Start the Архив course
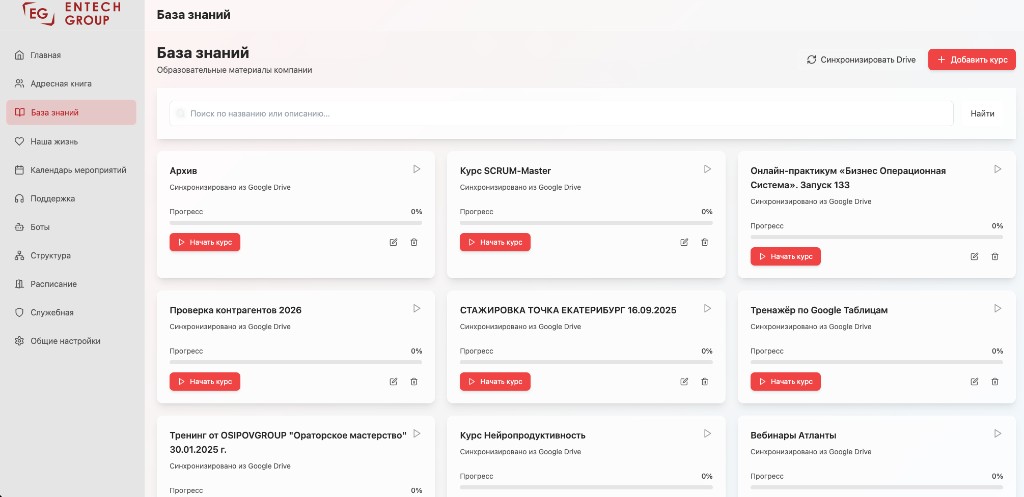This screenshot has width=1024, height=497. click(205, 242)
